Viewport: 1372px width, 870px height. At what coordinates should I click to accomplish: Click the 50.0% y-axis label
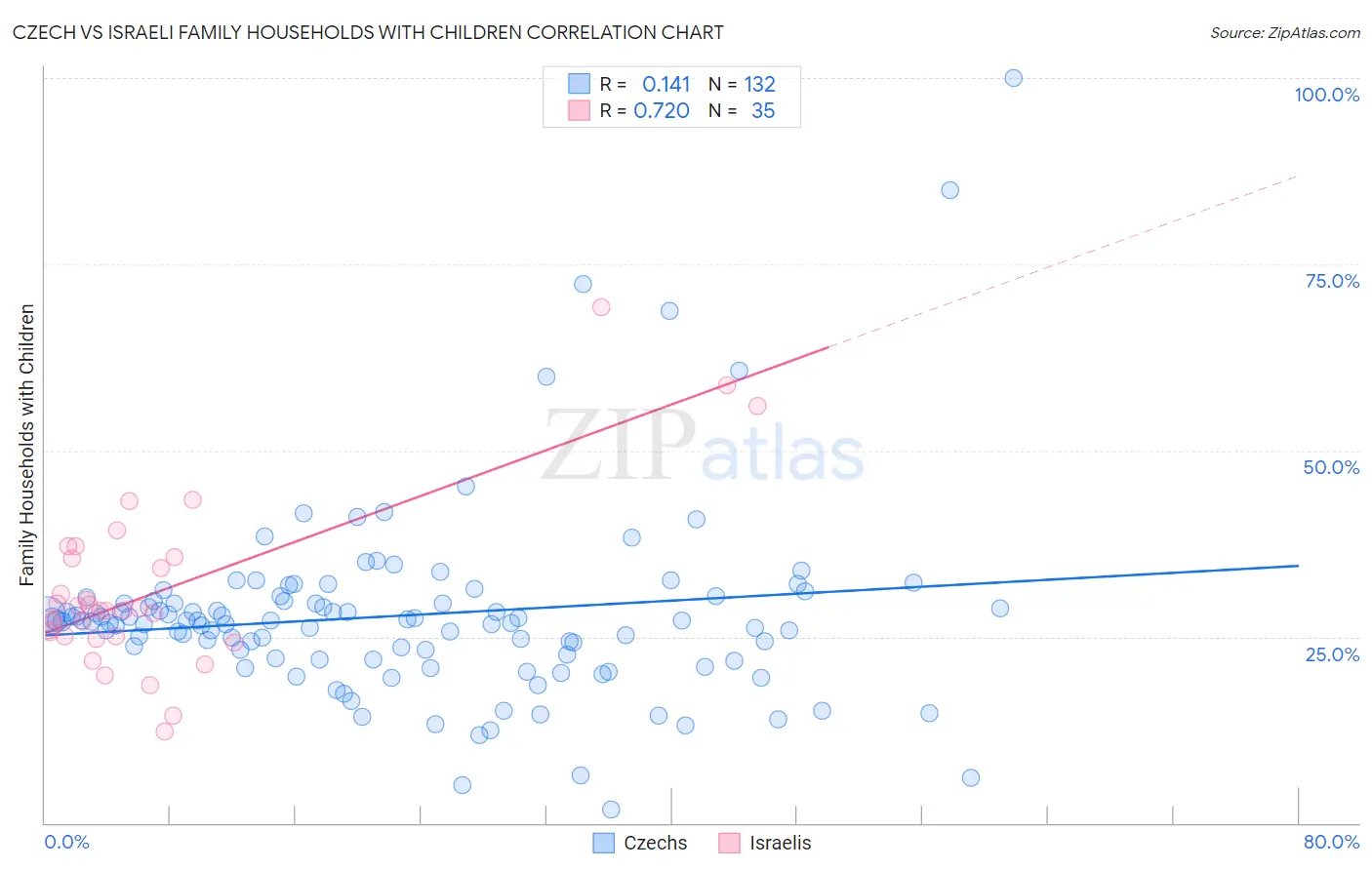click(x=1331, y=467)
